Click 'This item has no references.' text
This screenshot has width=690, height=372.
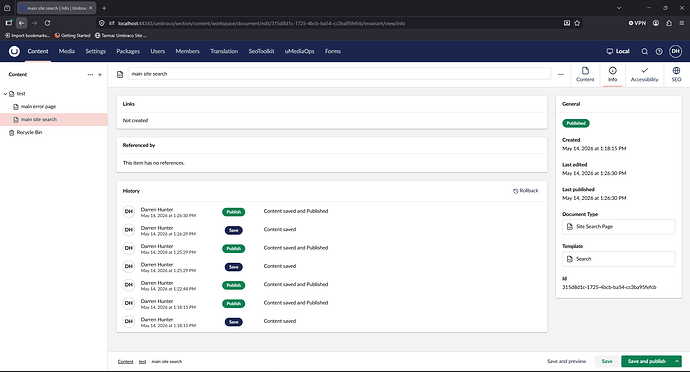(x=154, y=163)
